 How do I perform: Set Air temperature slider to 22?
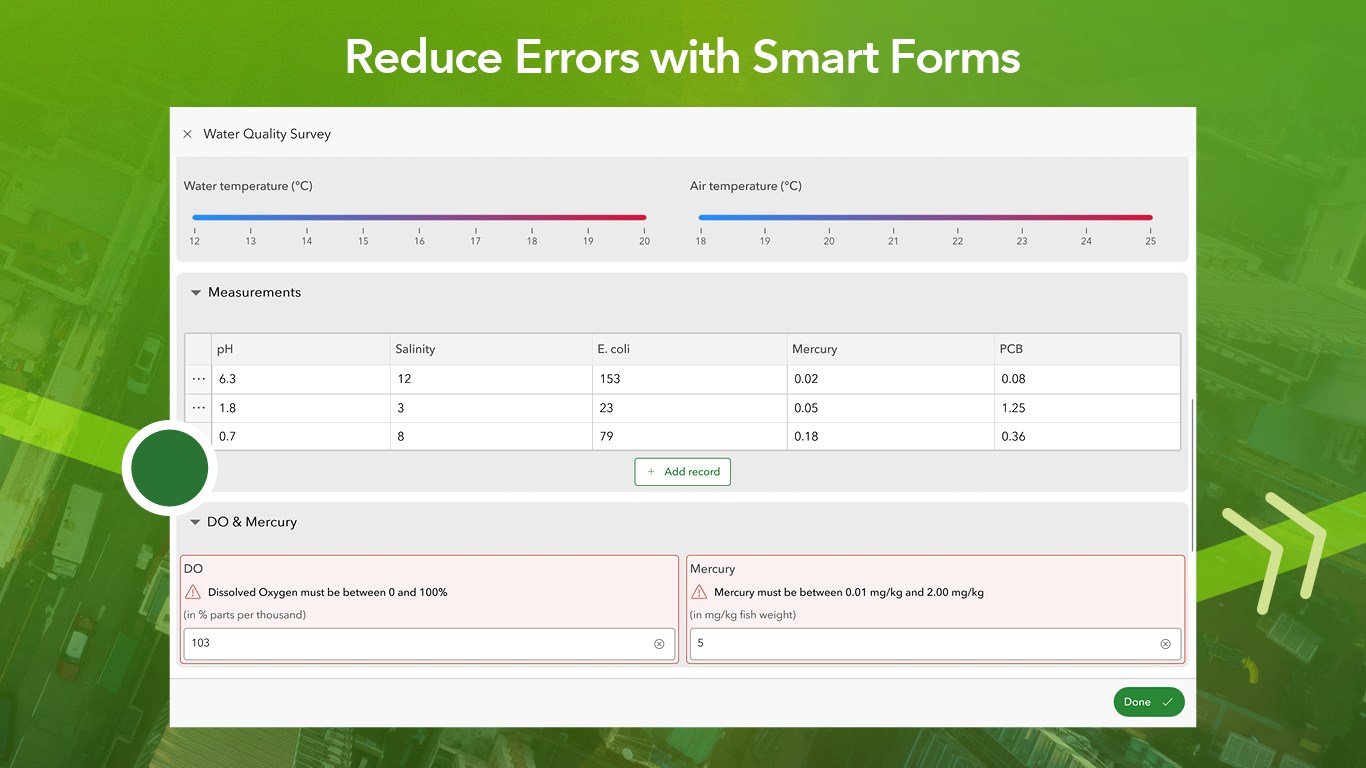958,217
